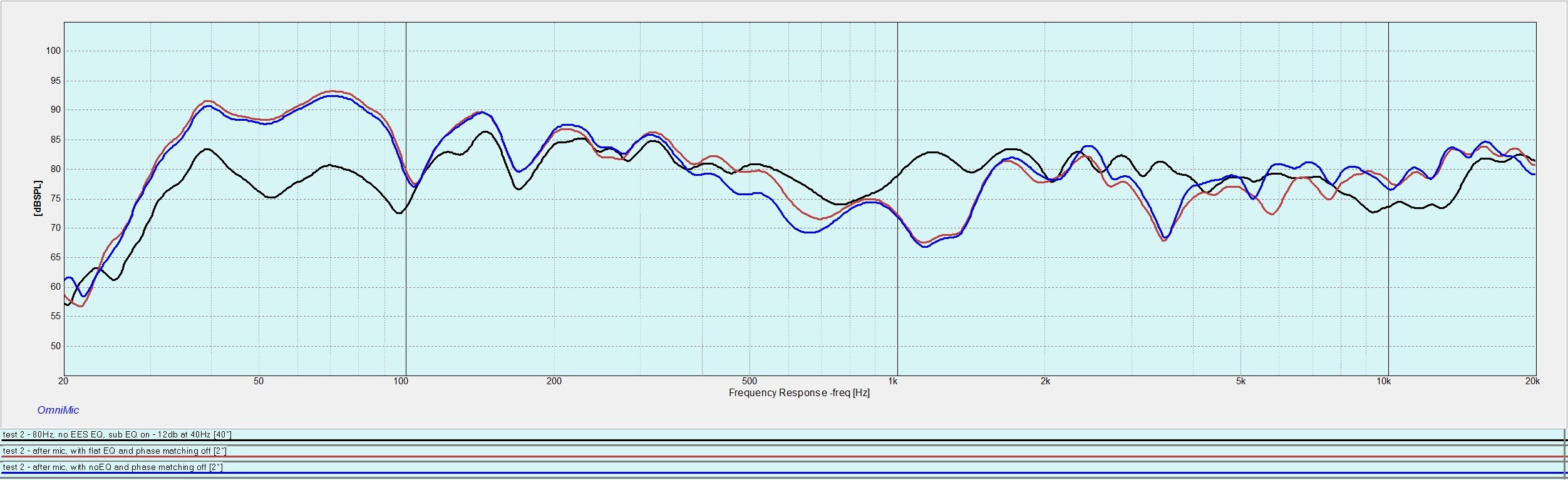Click the 20 Hz label at axis start
Image resolution: width=1568 pixels, height=480 pixels.
(x=63, y=381)
